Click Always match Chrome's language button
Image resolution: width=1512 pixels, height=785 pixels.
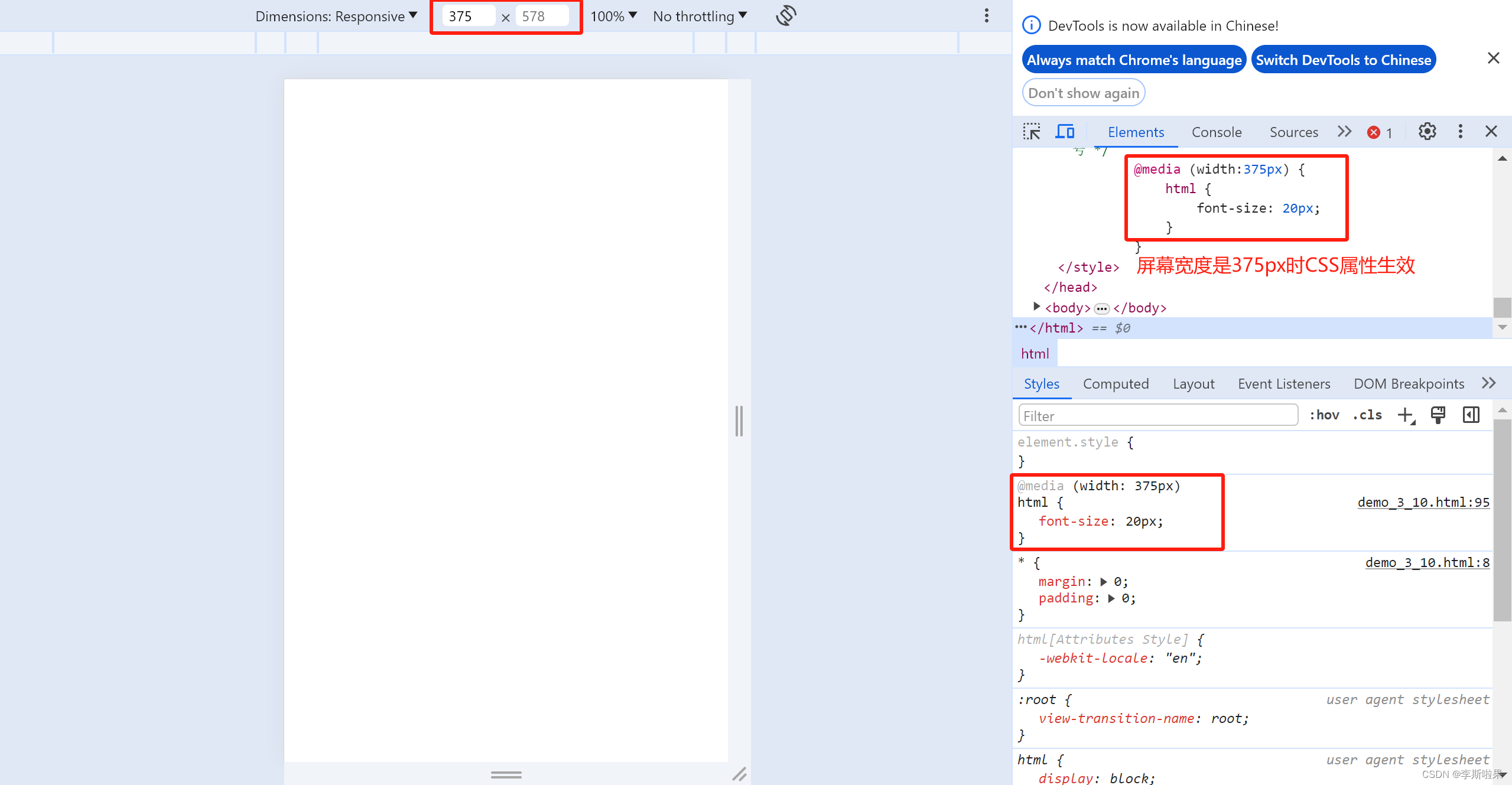[x=1134, y=60]
